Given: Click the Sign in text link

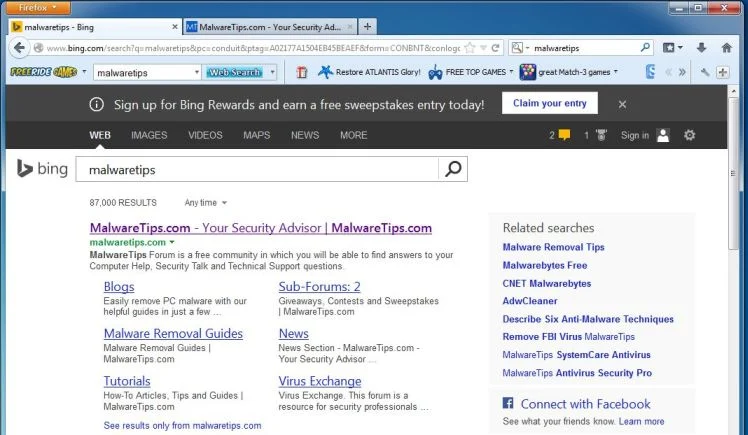Looking at the screenshot, I should (x=634, y=135).
